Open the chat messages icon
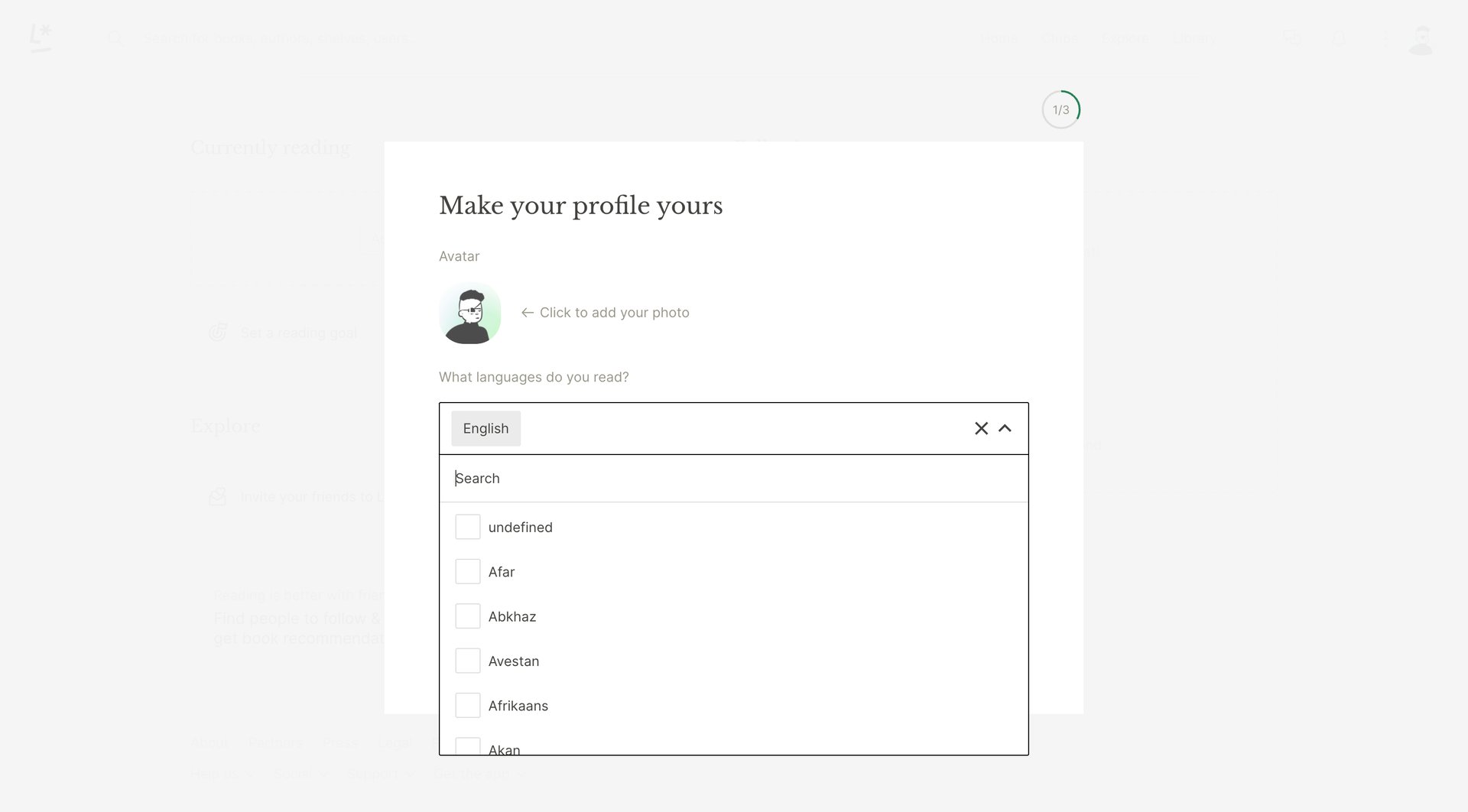Viewport: 1468px width, 812px height. point(1291,38)
